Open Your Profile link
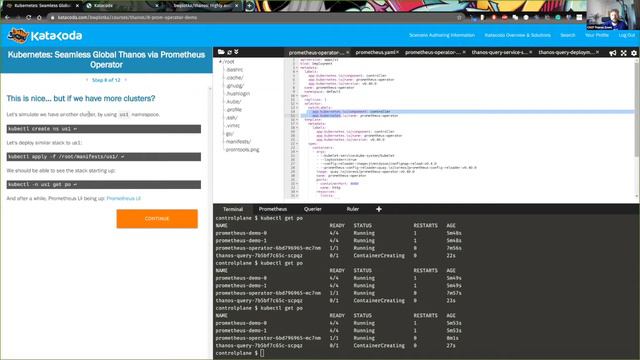The height and width of the screenshot is (360, 640). click(x=597, y=36)
